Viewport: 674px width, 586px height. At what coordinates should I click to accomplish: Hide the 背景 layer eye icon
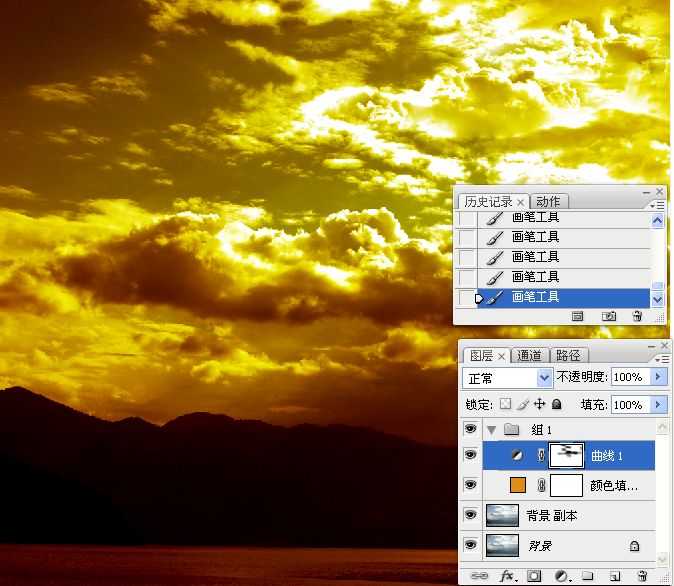coord(470,545)
